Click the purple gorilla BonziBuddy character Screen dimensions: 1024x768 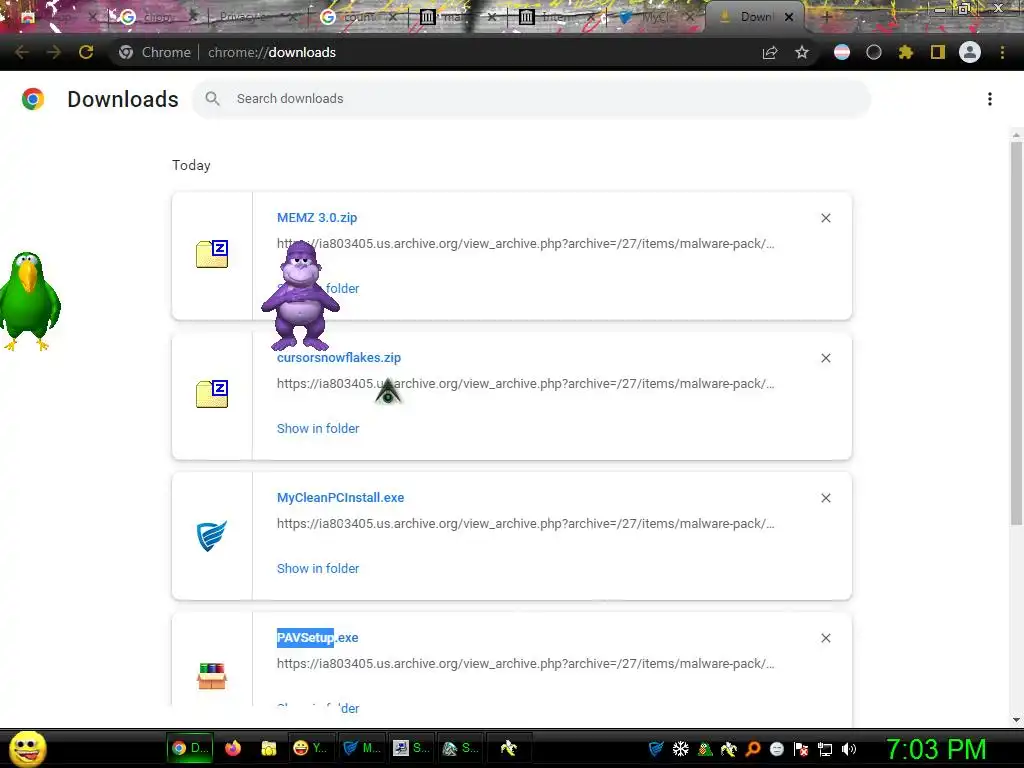coord(300,295)
